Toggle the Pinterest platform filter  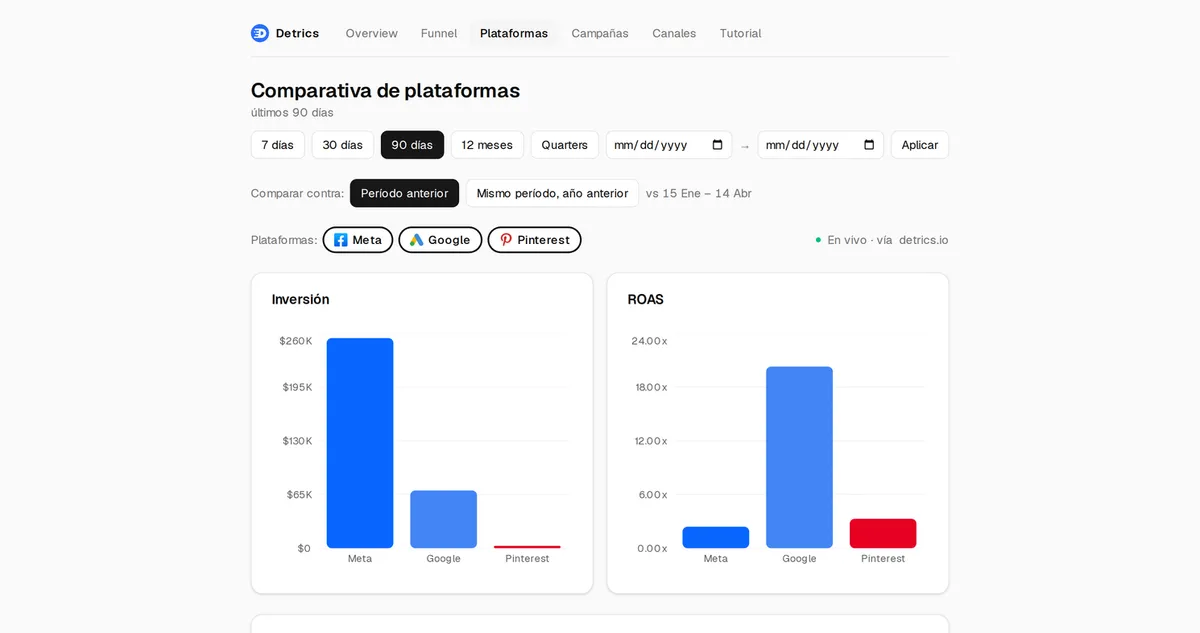click(x=534, y=240)
